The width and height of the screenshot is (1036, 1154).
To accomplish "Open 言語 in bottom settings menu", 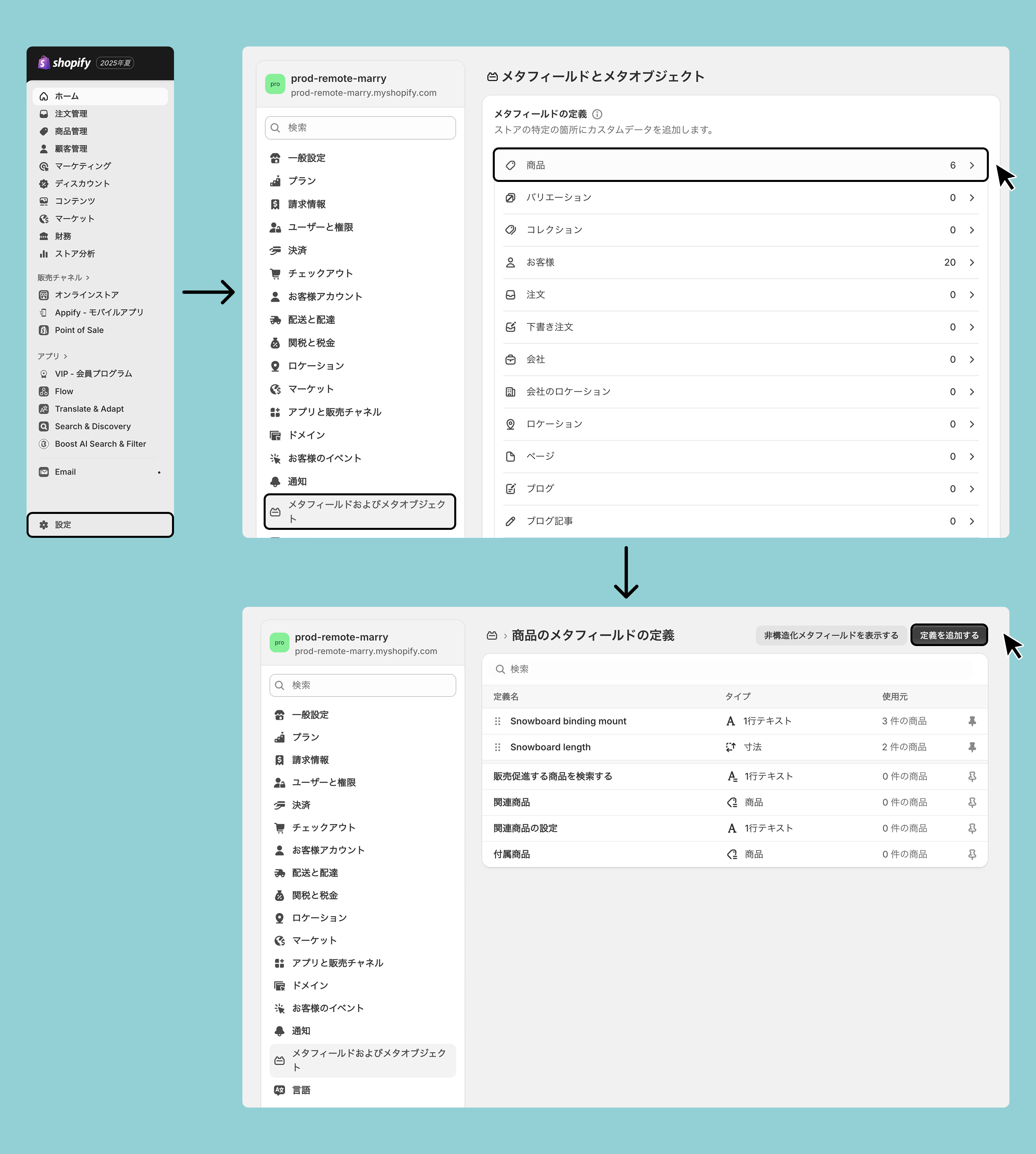I will (x=301, y=1090).
